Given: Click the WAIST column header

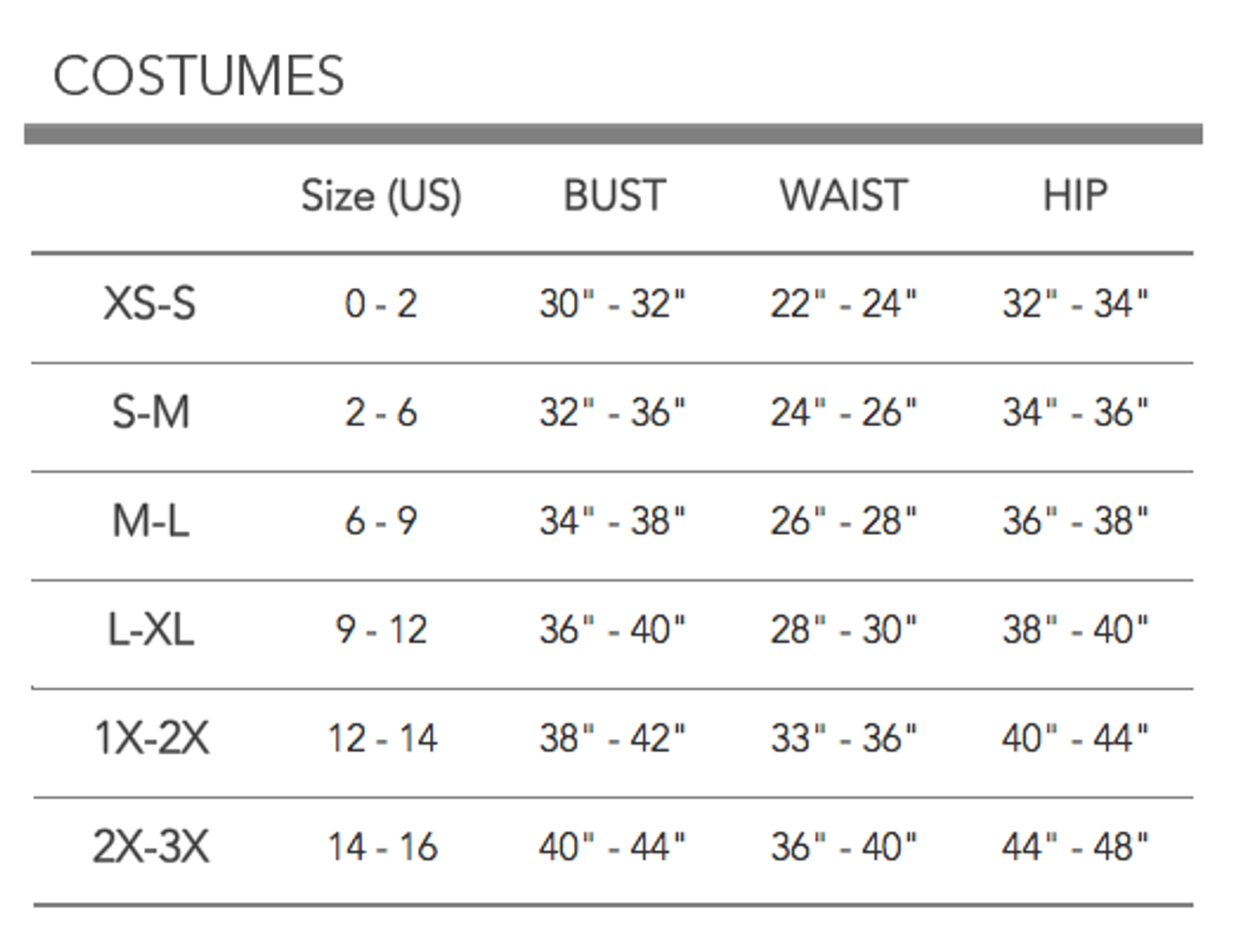Looking at the screenshot, I should 843,195.
